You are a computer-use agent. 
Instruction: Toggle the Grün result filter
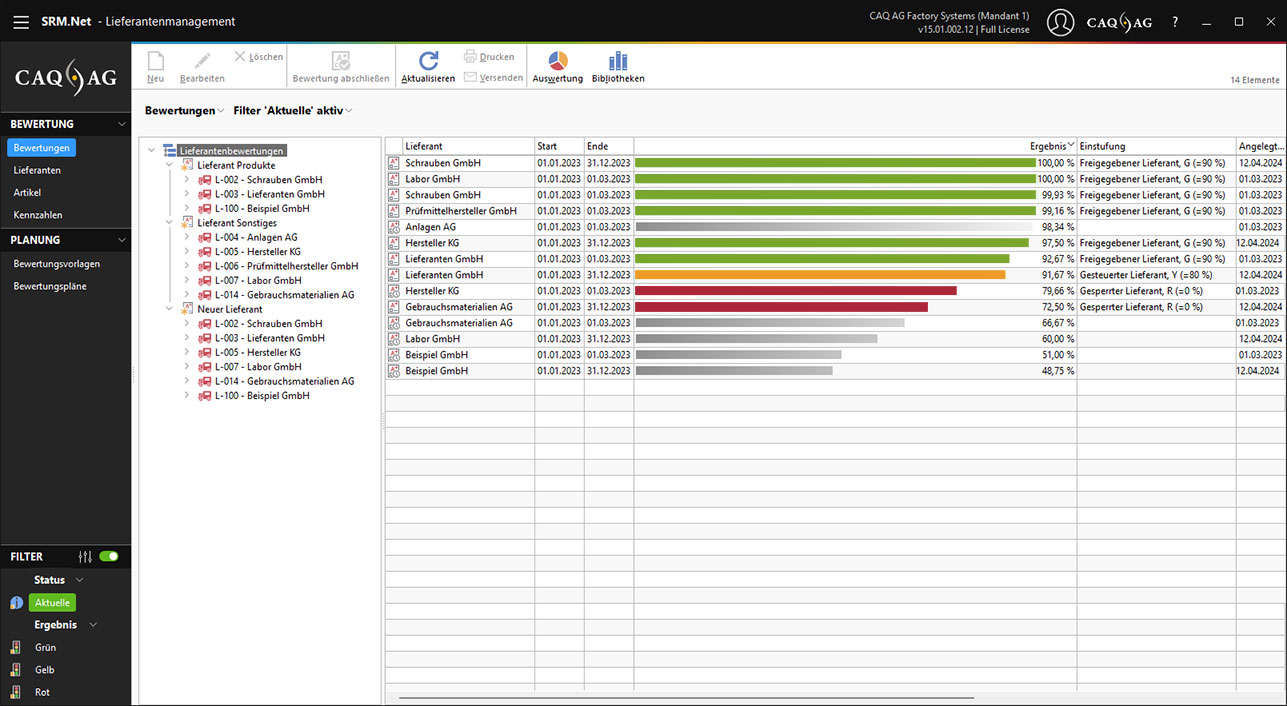pyautogui.click(x=45, y=648)
